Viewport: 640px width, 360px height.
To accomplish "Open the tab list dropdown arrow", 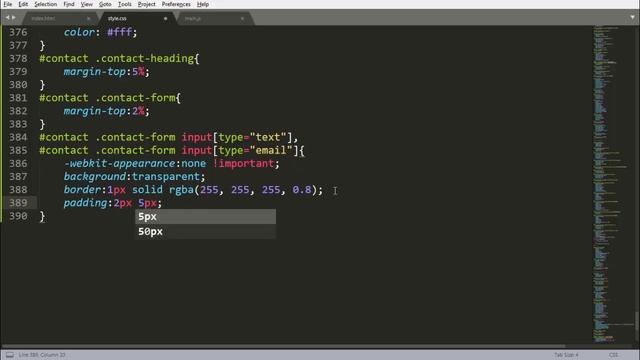I will pos(632,18).
